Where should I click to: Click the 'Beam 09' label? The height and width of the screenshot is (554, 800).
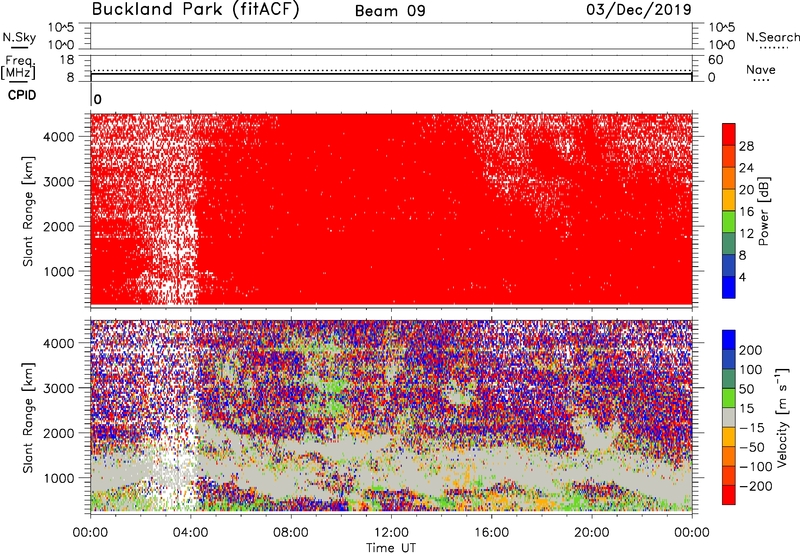pos(390,11)
